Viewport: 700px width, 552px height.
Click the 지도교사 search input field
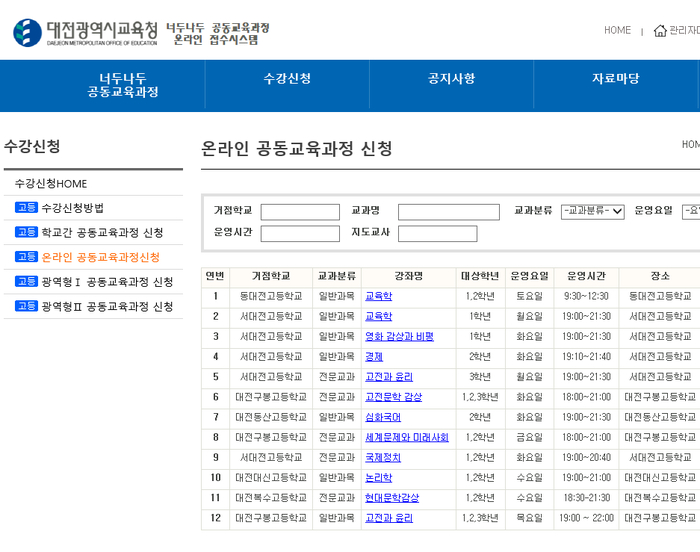coord(437,234)
